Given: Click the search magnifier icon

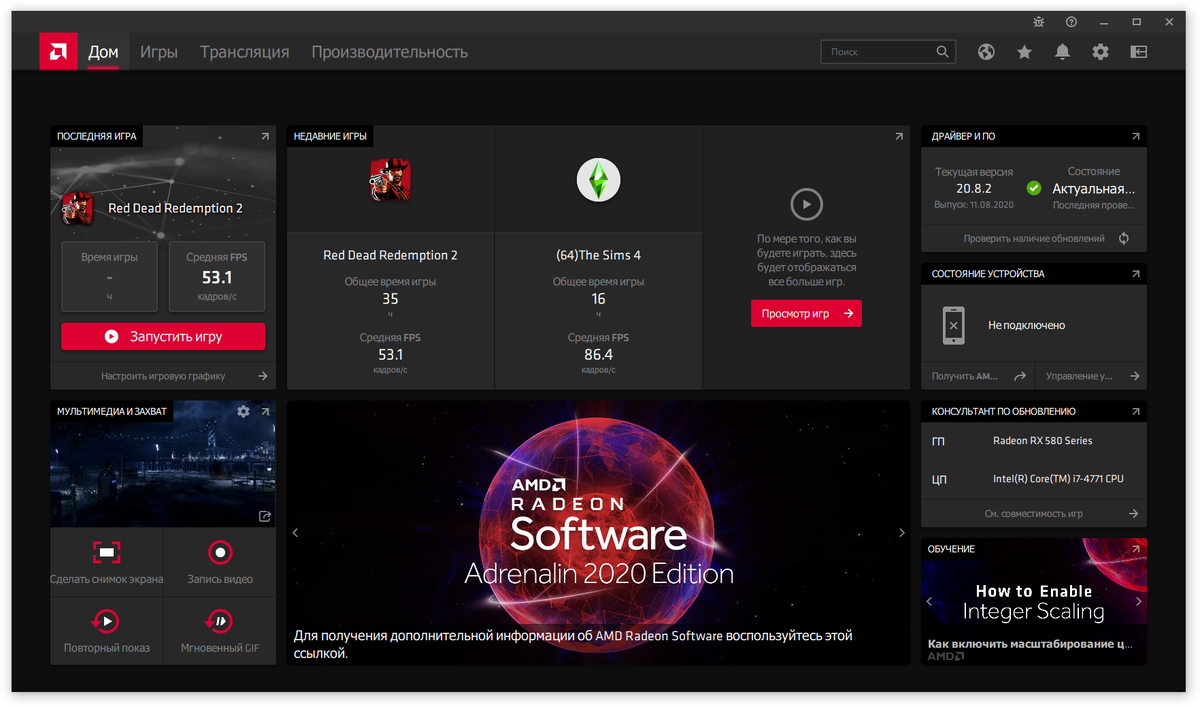Looking at the screenshot, I should [x=942, y=52].
